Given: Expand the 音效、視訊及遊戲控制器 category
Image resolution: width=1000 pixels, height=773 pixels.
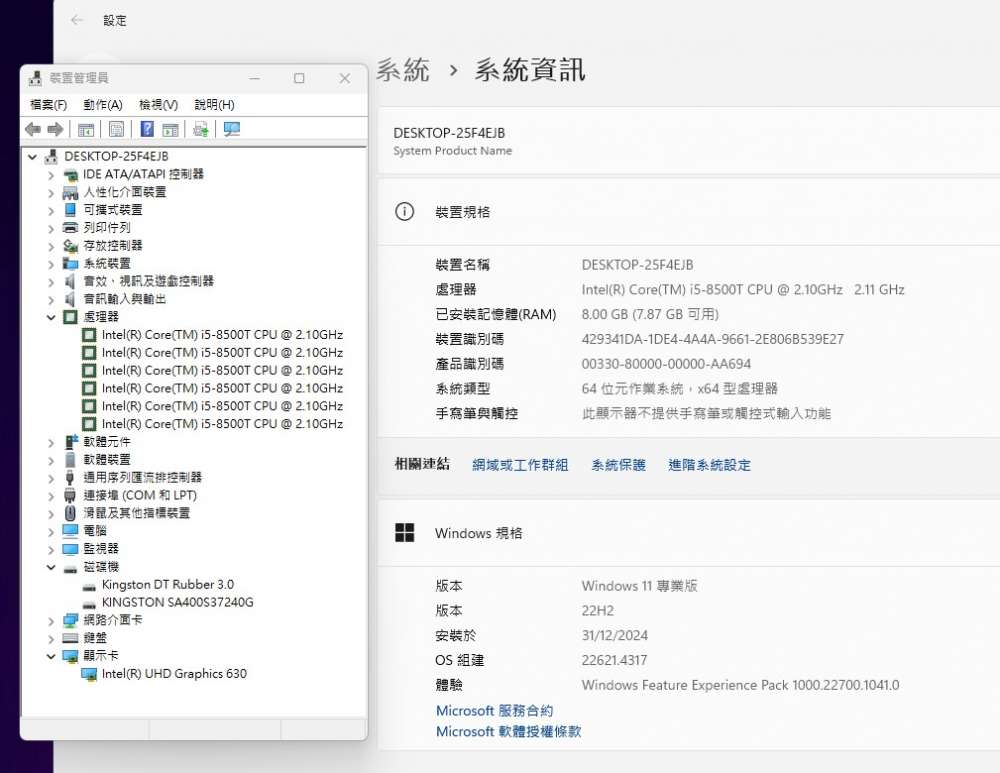Looking at the screenshot, I should (51, 281).
